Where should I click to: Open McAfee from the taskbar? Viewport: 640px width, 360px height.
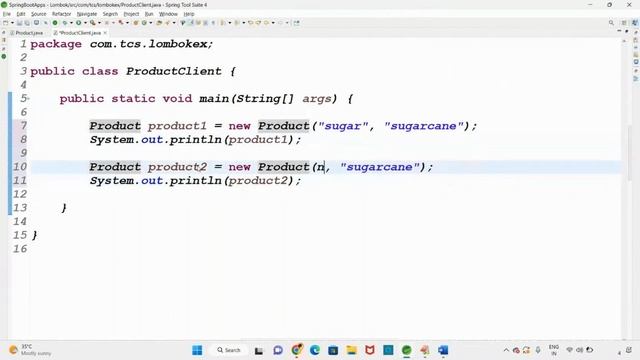click(x=370, y=350)
